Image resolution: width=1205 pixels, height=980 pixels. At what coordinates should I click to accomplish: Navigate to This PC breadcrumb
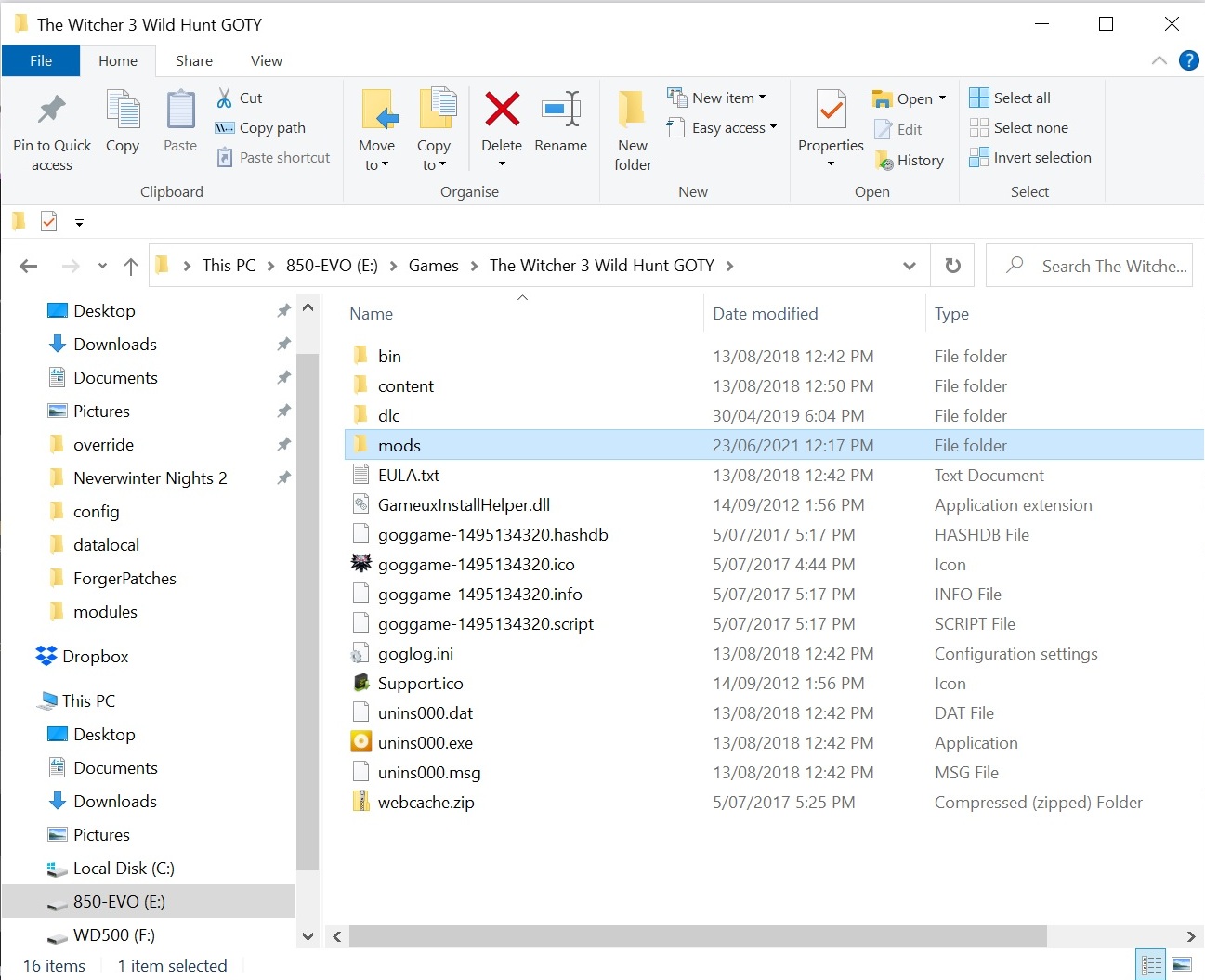click(229, 266)
